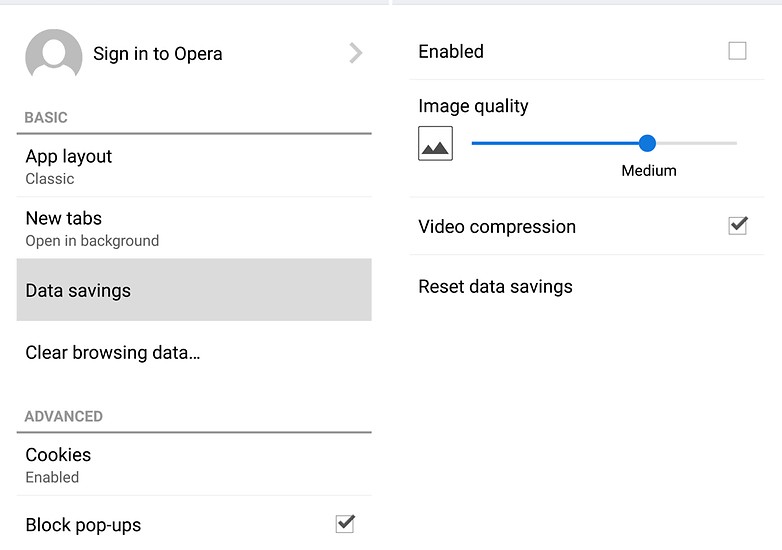Open the Sign in to Opera link
Image resolution: width=782 pixels, height=550 pixels.
click(158, 54)
